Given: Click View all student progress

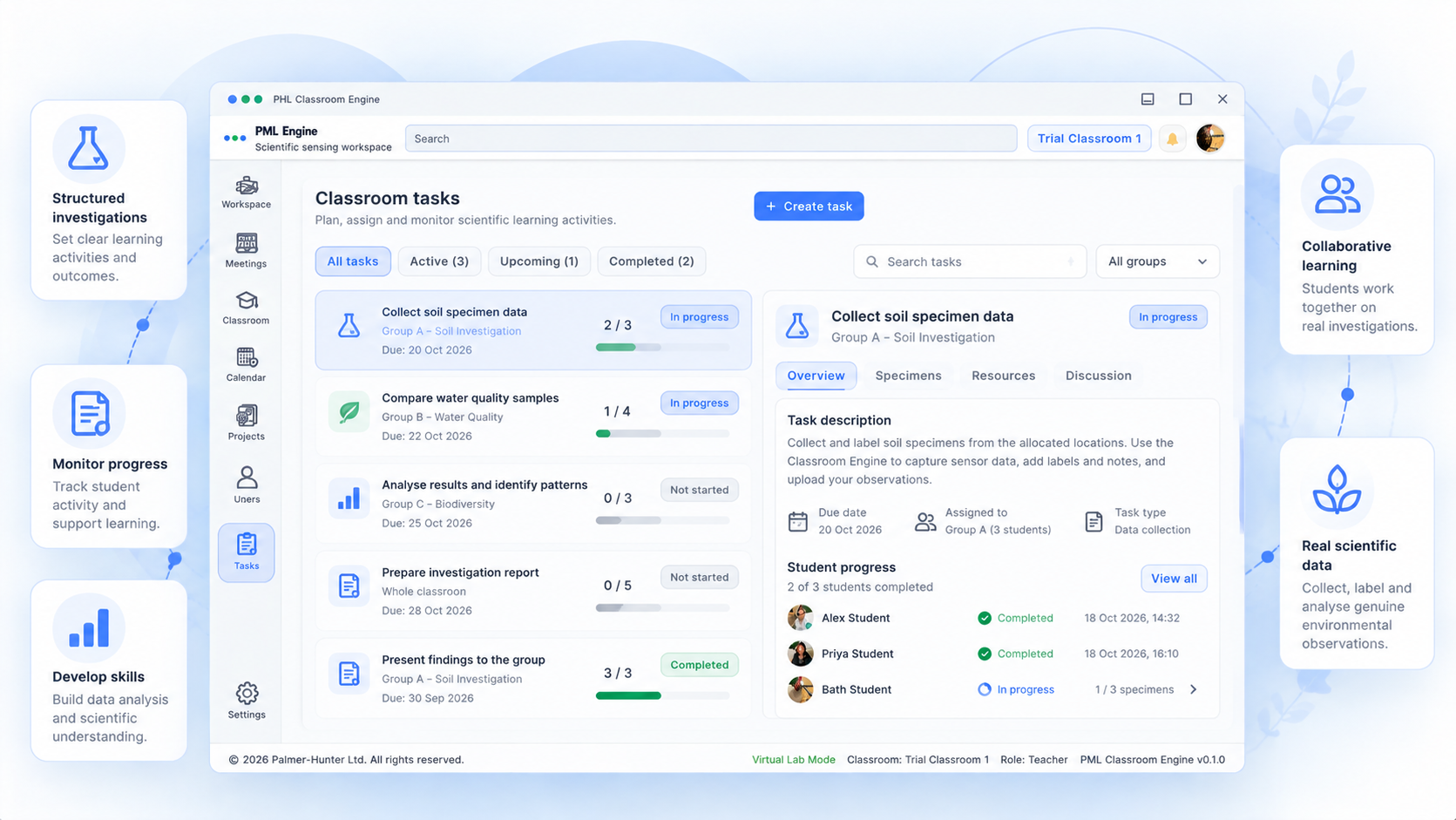Looking at the screenshot, I should (x=1174, y=579).
